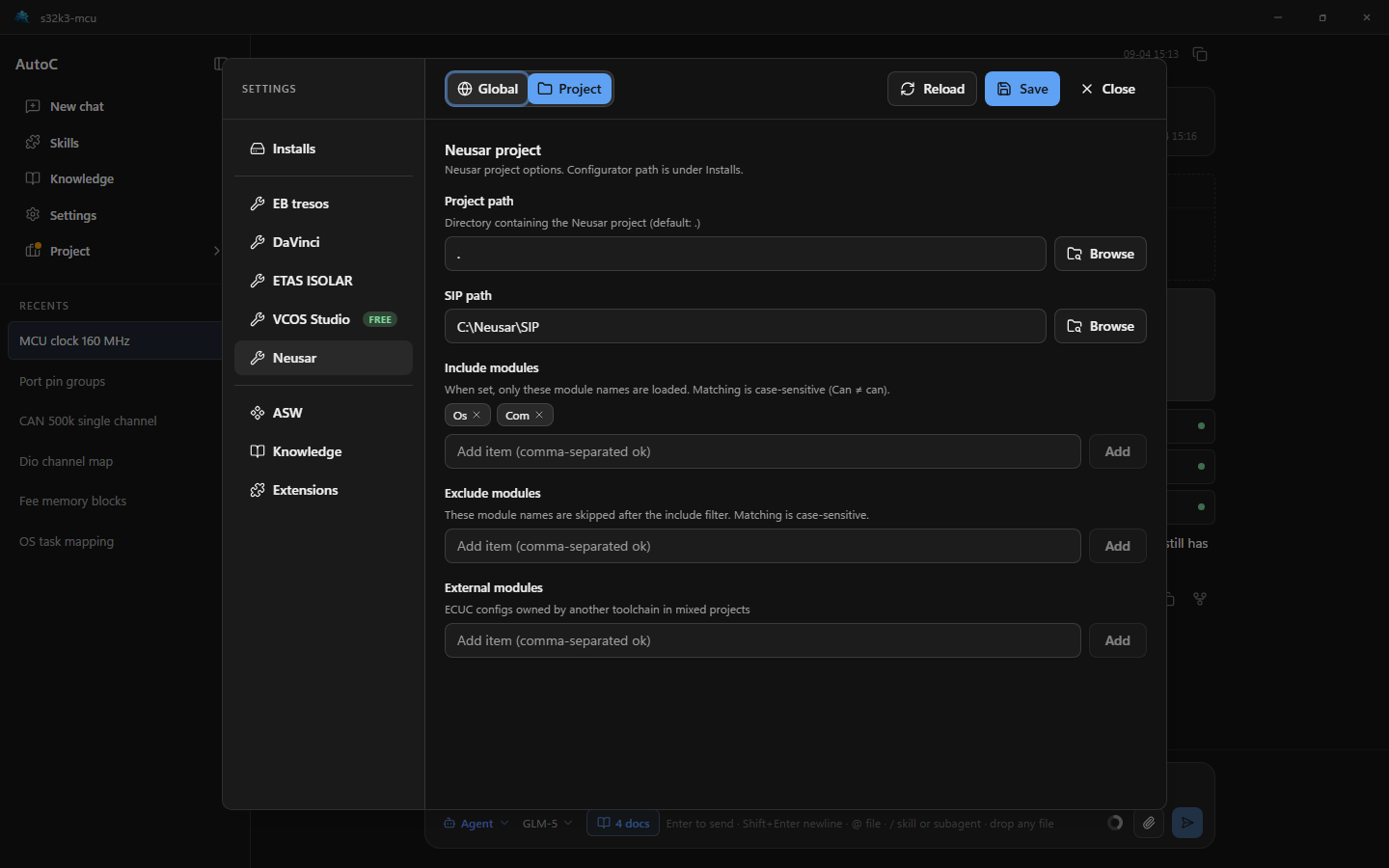Click the Project path input field
This screenshot has width=1389, height=868.
745,254
